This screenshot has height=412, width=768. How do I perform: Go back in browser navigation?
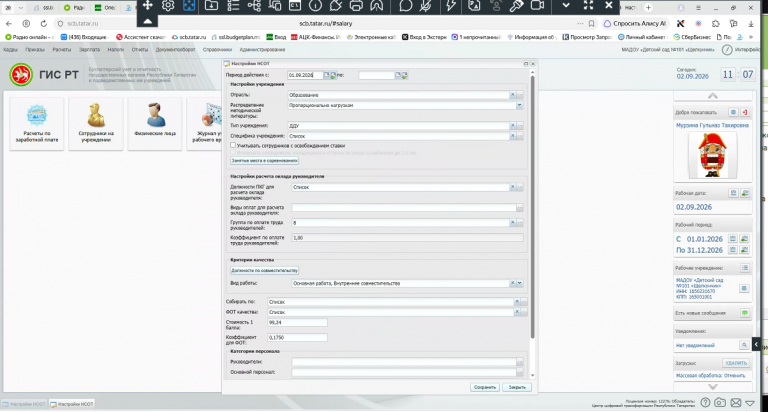coord(9,24)
